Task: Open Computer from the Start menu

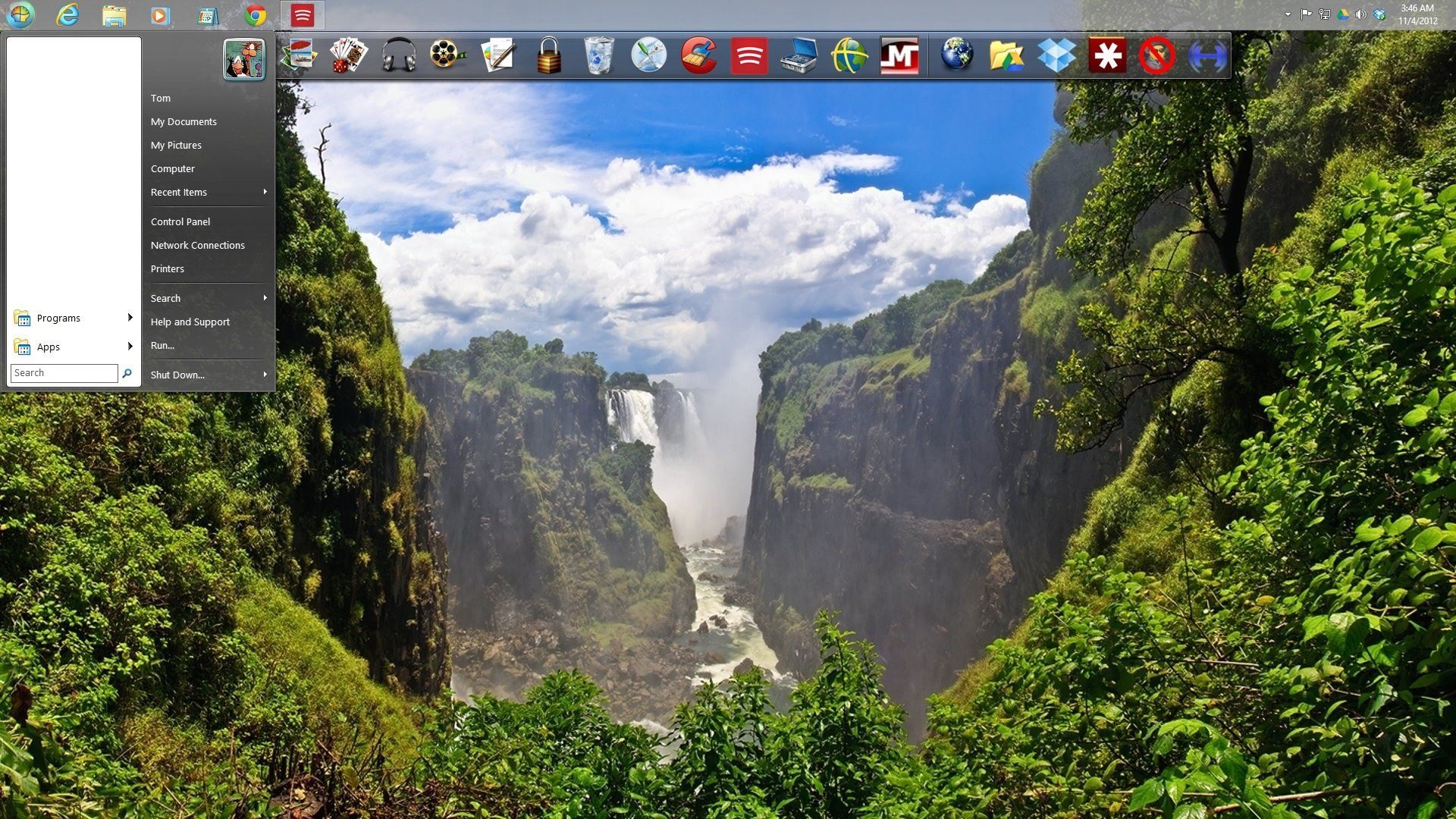Action: click(x=209, y=168)
